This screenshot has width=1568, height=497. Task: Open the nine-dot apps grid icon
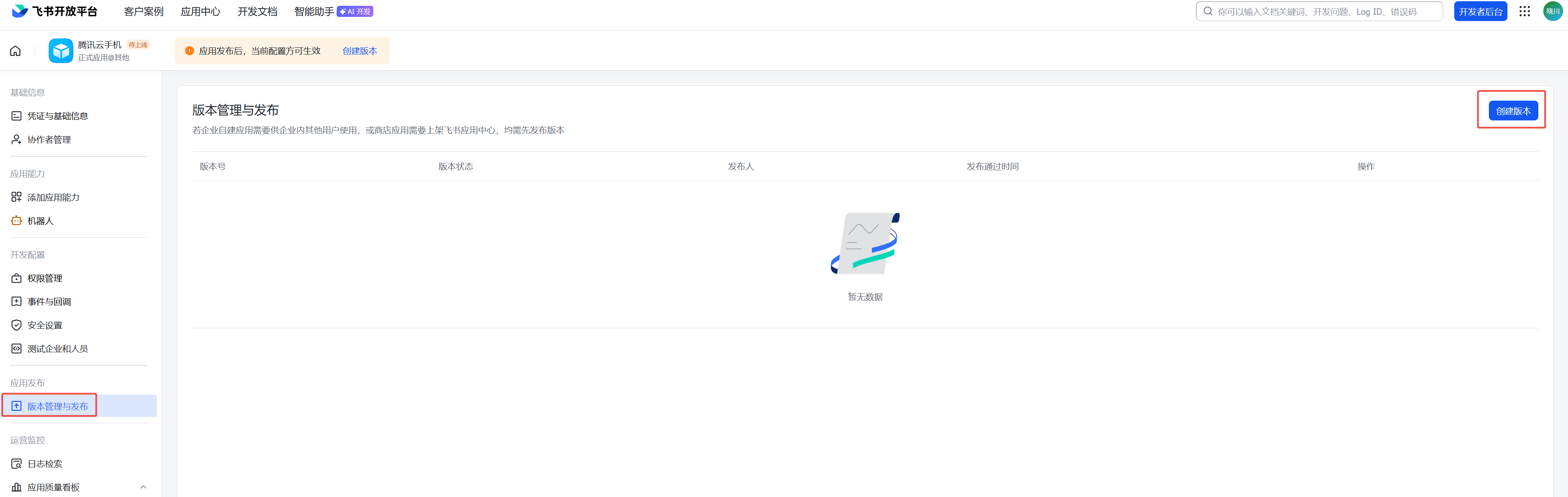pos(1524,11)
